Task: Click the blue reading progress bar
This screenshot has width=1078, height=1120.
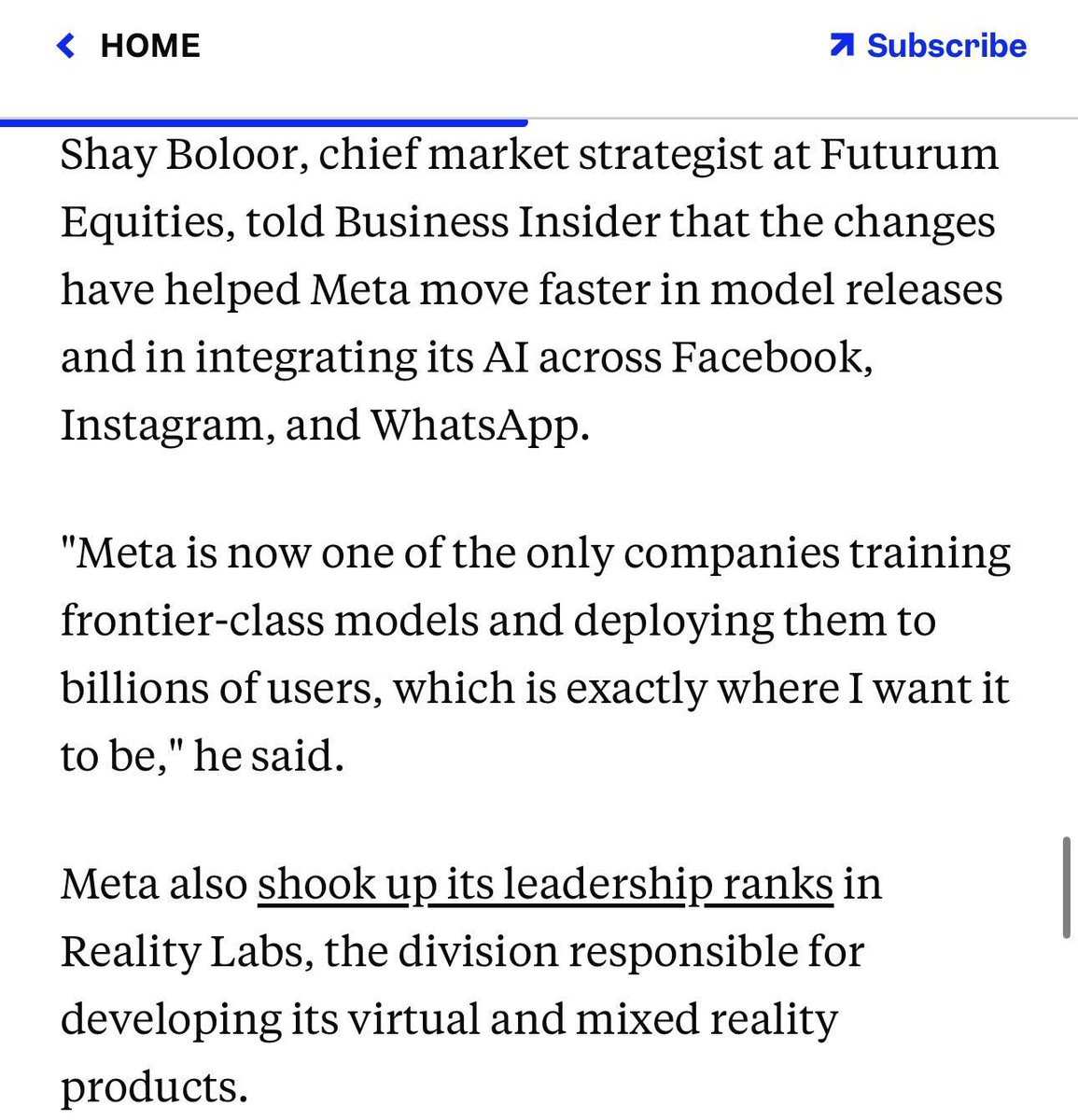Action: pyautogui.click(x=264, y=121)
